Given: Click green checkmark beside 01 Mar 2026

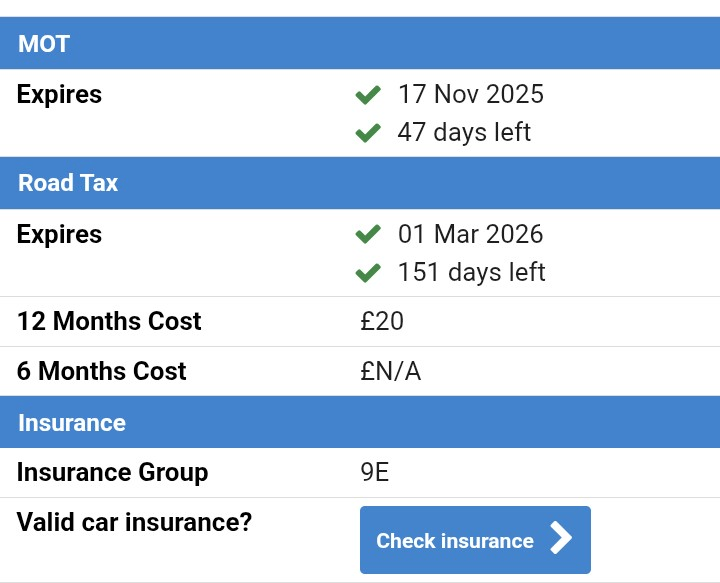Looking at the screenshot, I should tap(368, 235).
